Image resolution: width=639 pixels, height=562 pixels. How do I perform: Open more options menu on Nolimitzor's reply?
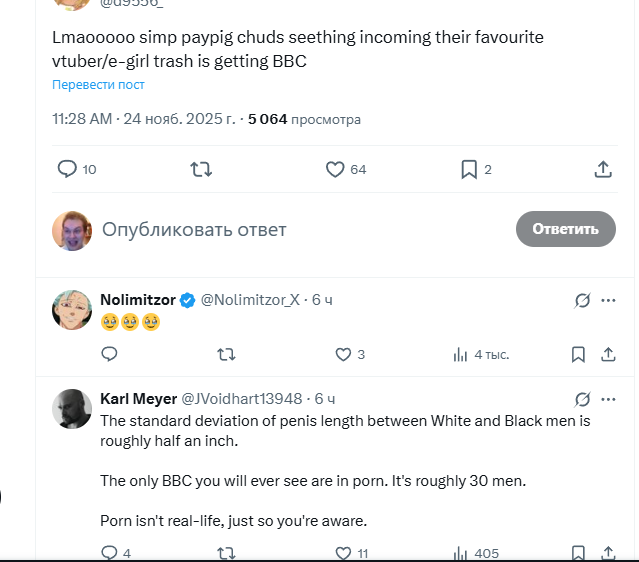click(x=607, y=300)
